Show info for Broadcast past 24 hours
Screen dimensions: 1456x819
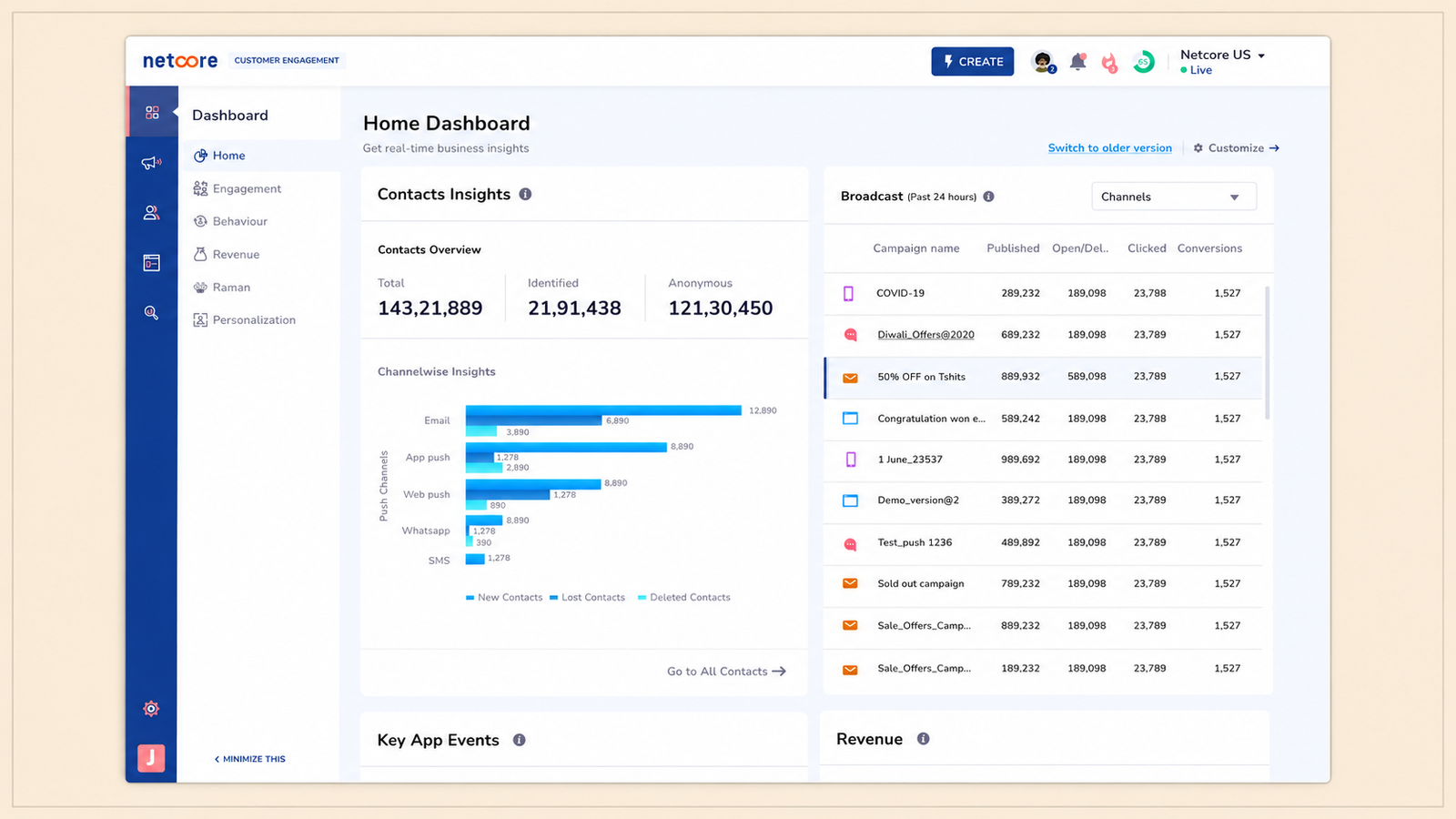[x=988, y=197]
